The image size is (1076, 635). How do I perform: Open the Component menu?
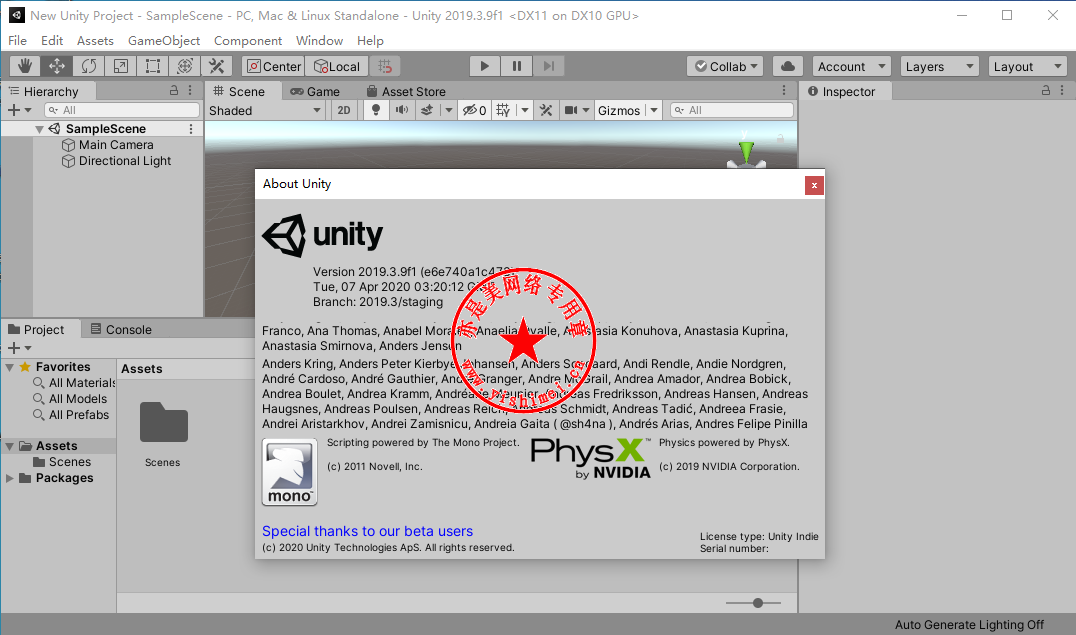248,41
